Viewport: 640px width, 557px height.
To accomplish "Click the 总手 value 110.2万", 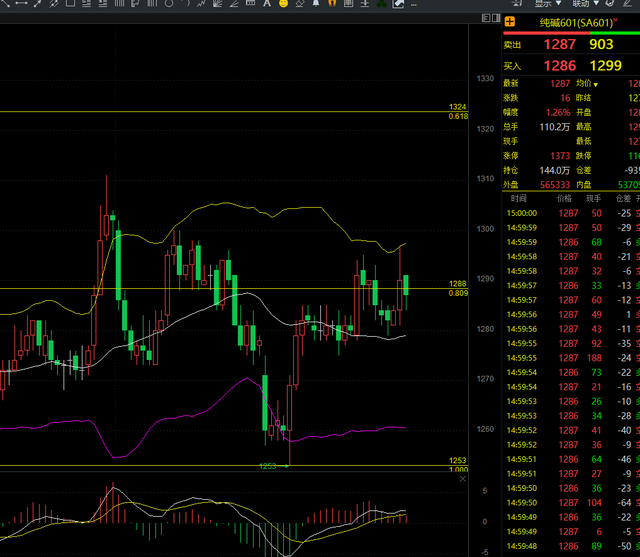I will 555,127.
